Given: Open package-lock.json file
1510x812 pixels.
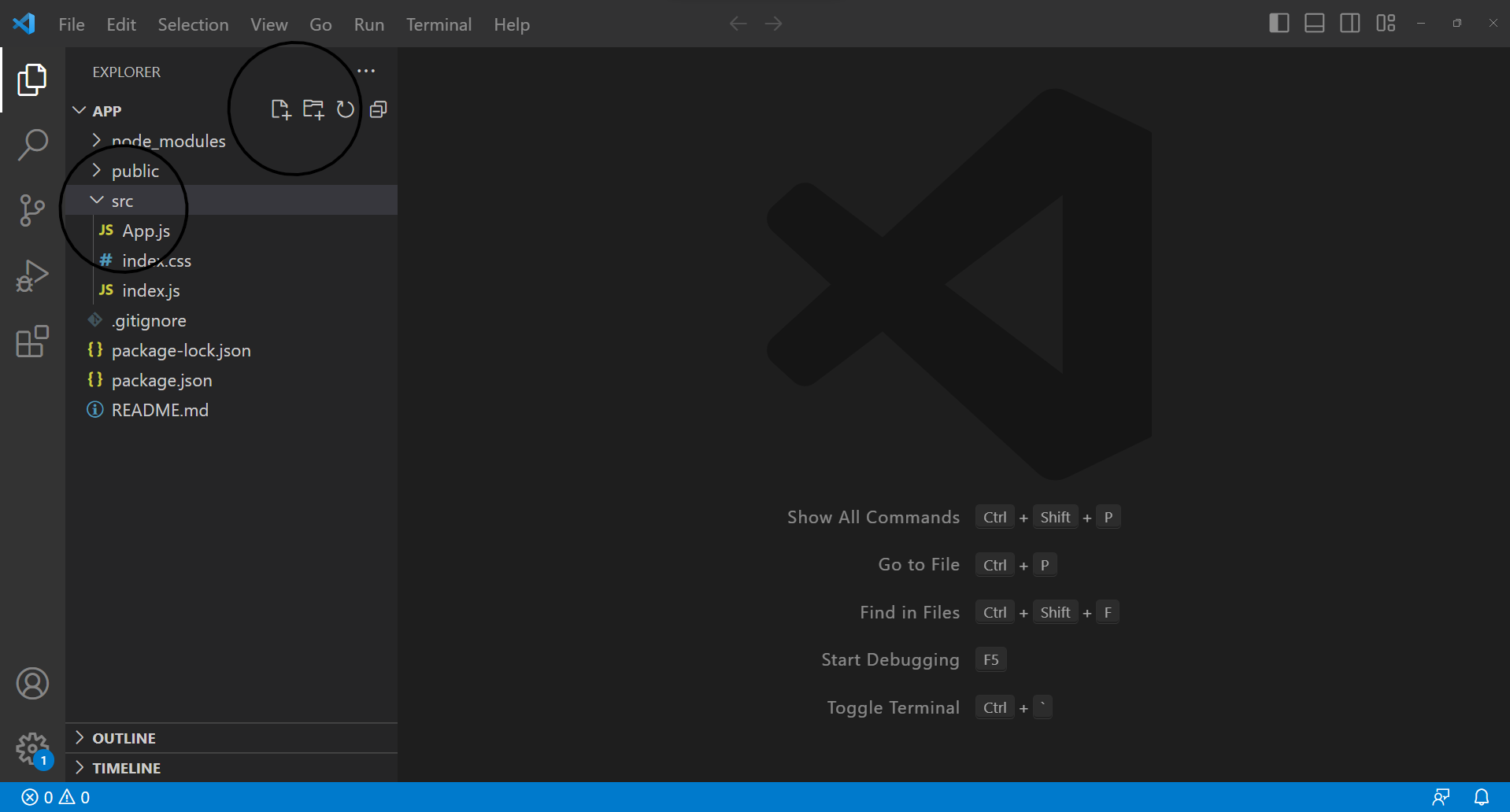Looking at the screenshot, I should coord(231,350).
